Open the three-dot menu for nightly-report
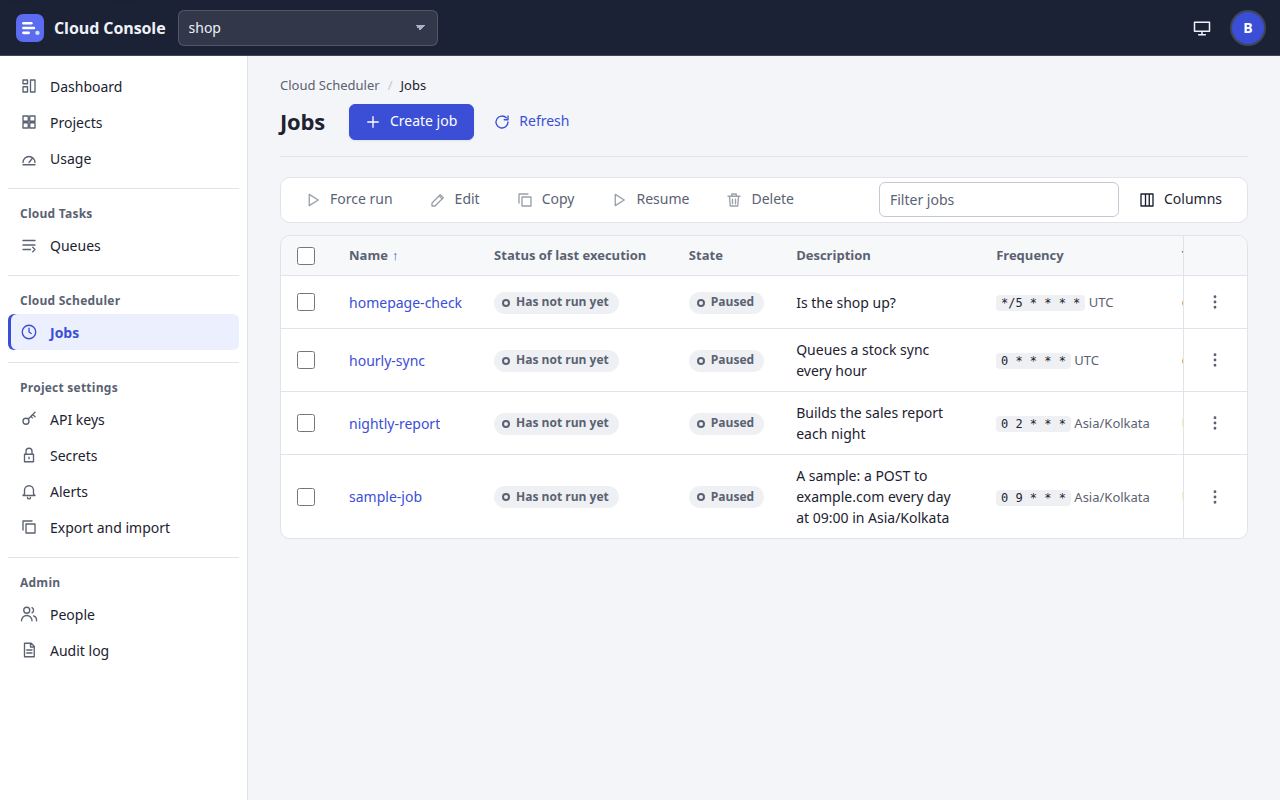Viewport: 1280px width, 800px height. pyautogui.click(x=1215, y=423)
